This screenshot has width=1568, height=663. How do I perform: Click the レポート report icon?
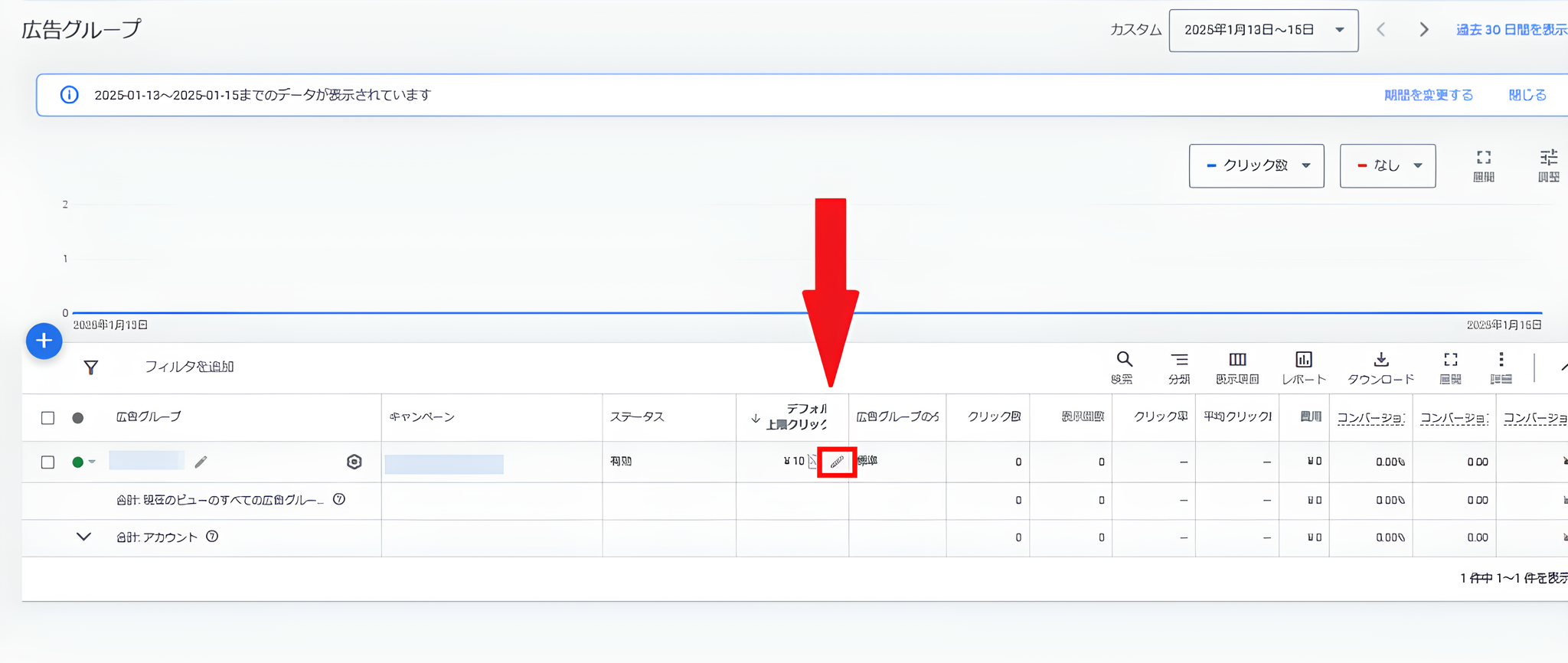[1303, 360]
